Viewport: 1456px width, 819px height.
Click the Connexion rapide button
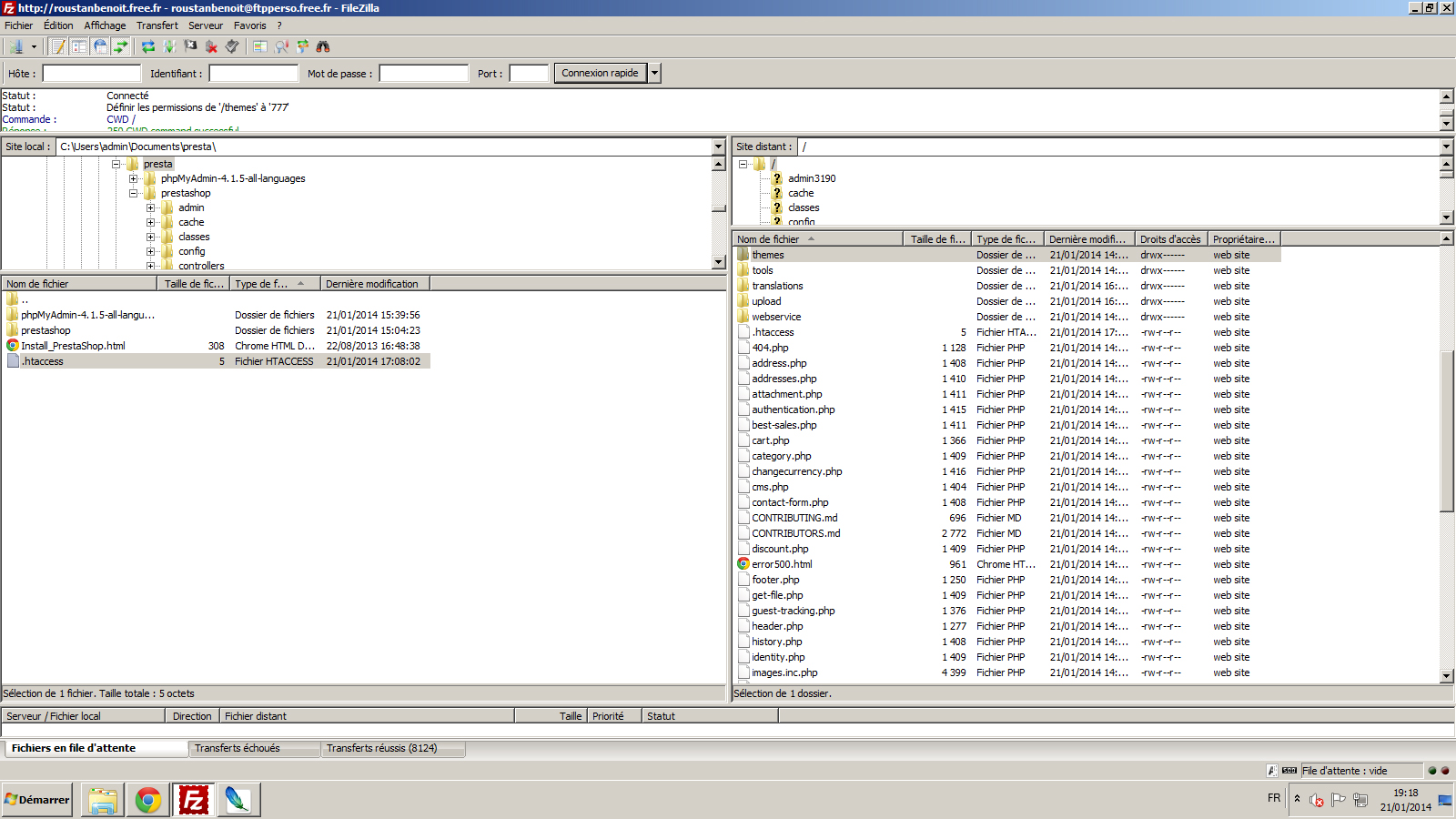pos(600,73)
